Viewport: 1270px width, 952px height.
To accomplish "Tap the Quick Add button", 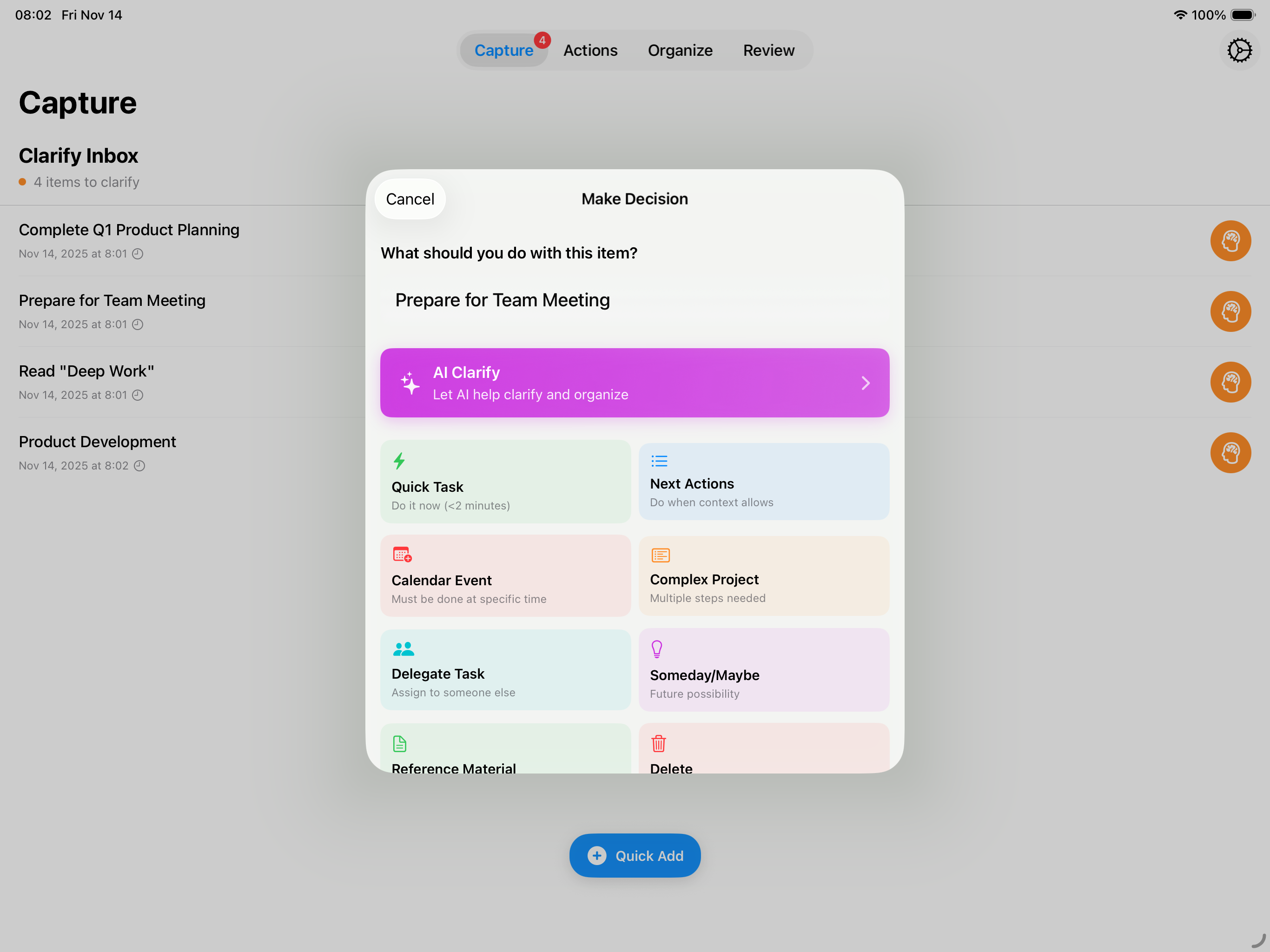I will [x=635, y=855].
